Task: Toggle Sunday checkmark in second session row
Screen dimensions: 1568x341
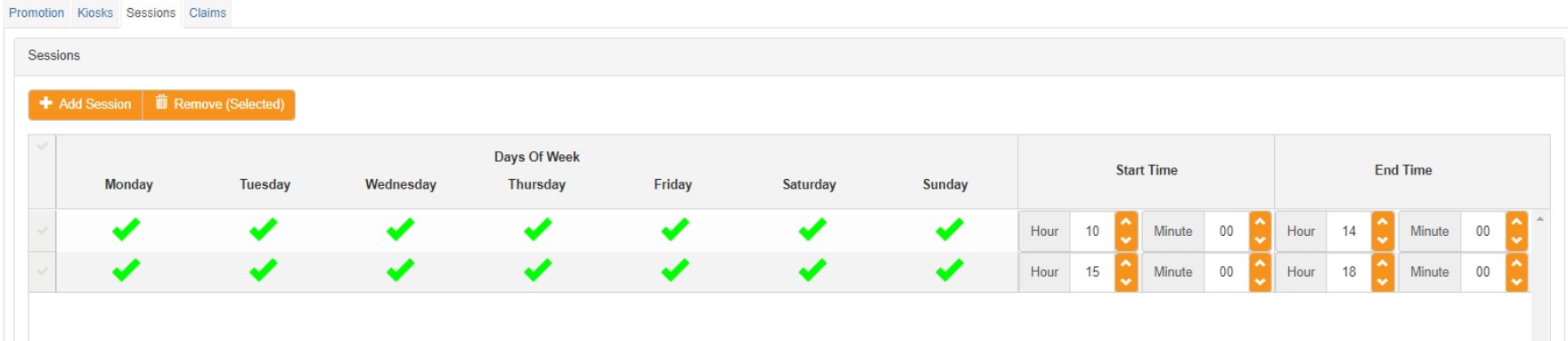Action: [x=950, y=270]
